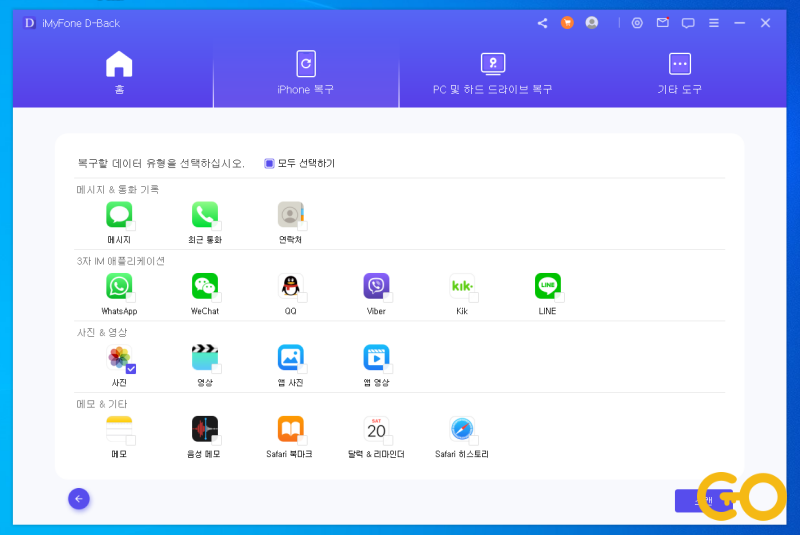This screenshot has width=800, height=535.
Task: Check the 연락처 checkbox
Action: [x=303, y=226]
